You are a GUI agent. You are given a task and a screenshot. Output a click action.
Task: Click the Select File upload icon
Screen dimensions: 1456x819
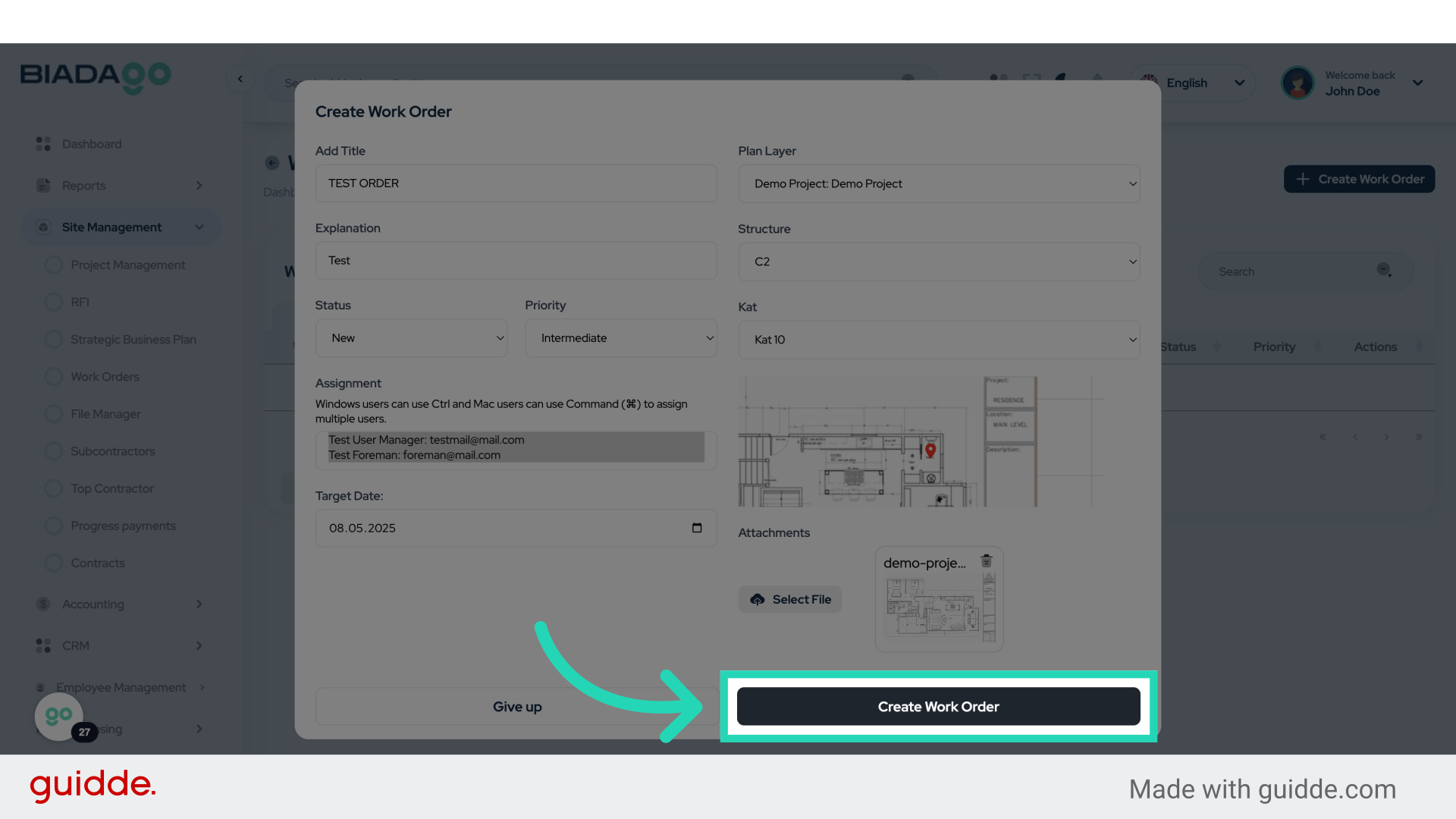[758, 599]
